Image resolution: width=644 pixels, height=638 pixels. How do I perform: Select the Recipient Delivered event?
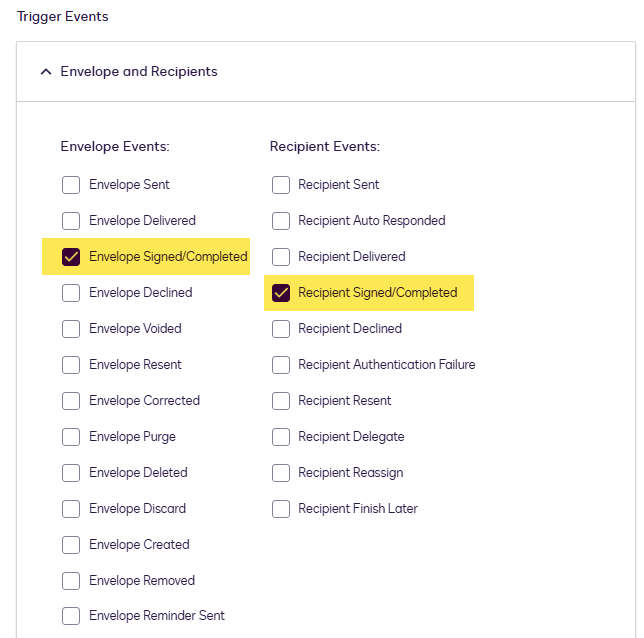click(281, 257)
